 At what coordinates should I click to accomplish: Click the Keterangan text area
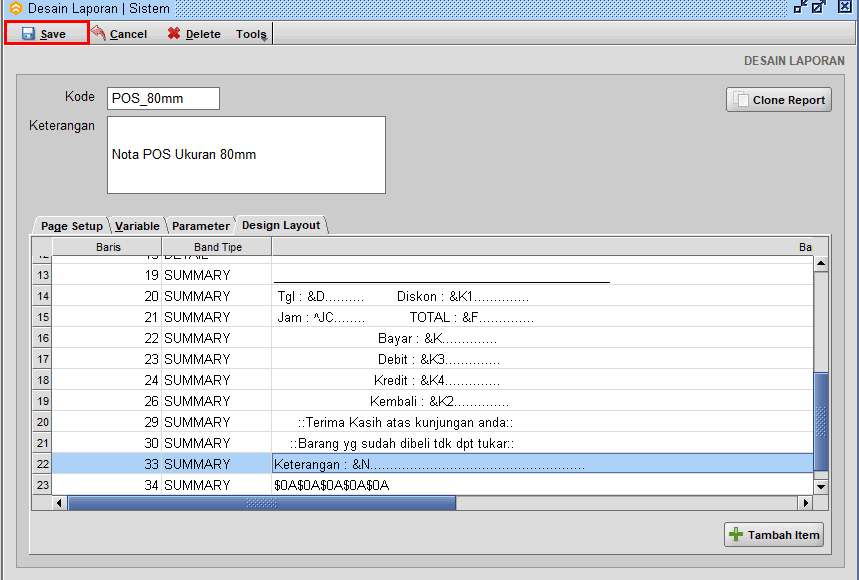[246, 155]
